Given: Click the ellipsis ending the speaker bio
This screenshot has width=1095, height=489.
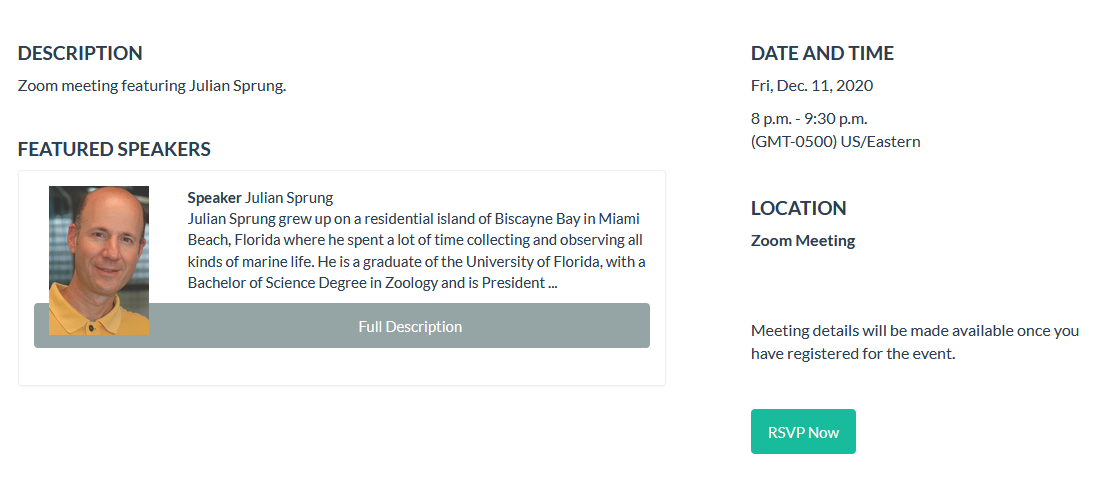Looking at the screenshot, I should click(x=551, y=283).
